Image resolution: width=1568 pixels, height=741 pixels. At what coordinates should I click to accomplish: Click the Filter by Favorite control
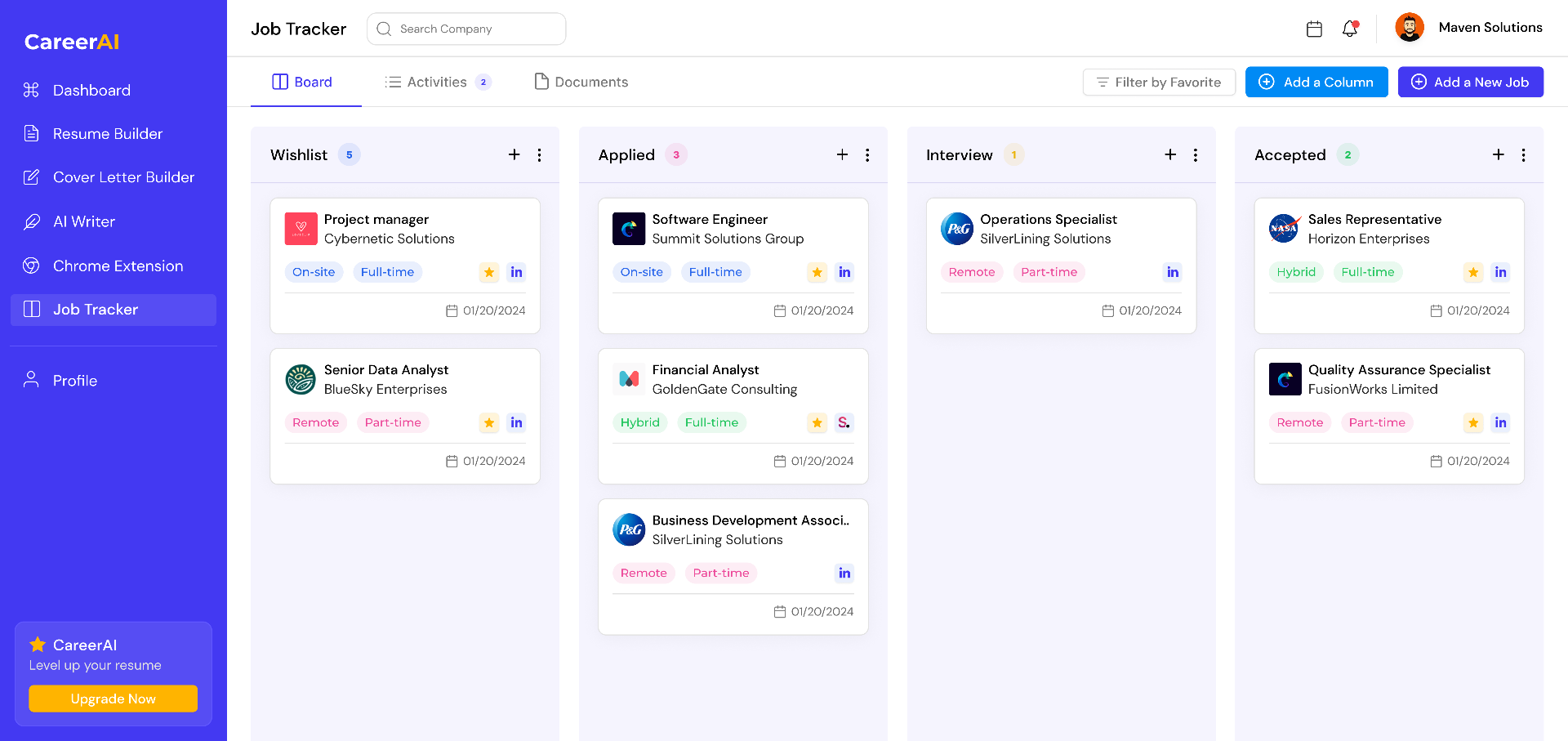click(1159, 82)
